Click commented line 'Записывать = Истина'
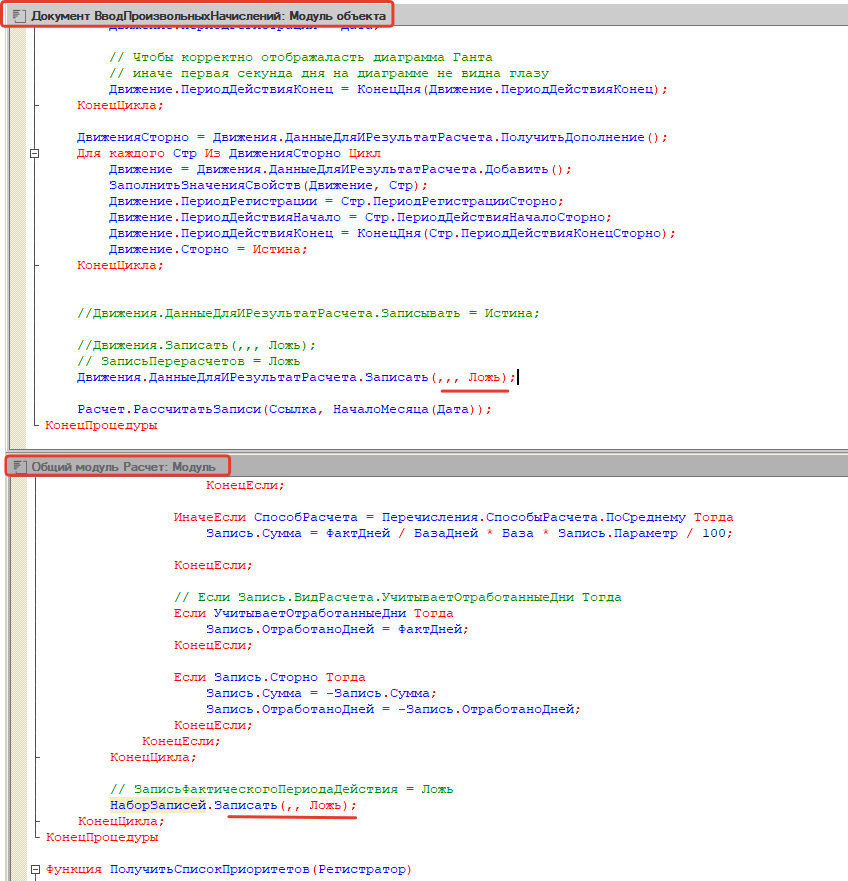Screen dimensions: 848x881 [x=309, y=313]
